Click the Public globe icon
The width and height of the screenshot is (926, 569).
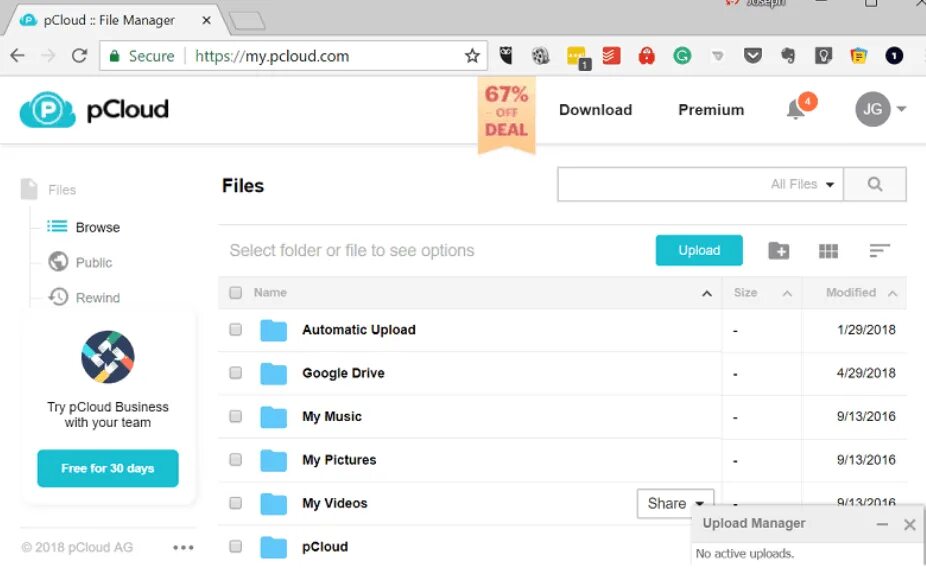pyautogui.click(x=58, y=261)
